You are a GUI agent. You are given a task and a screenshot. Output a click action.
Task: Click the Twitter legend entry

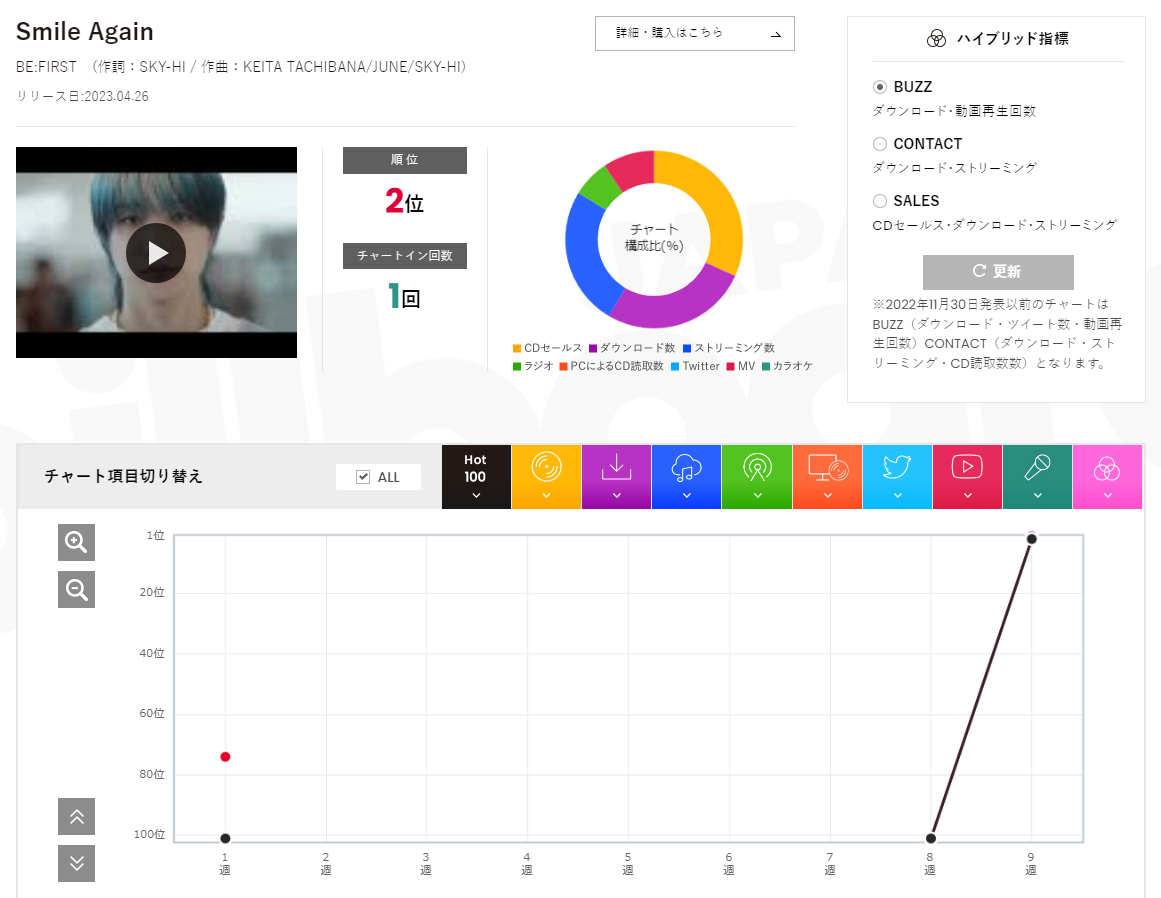click(x=695, y=366)
